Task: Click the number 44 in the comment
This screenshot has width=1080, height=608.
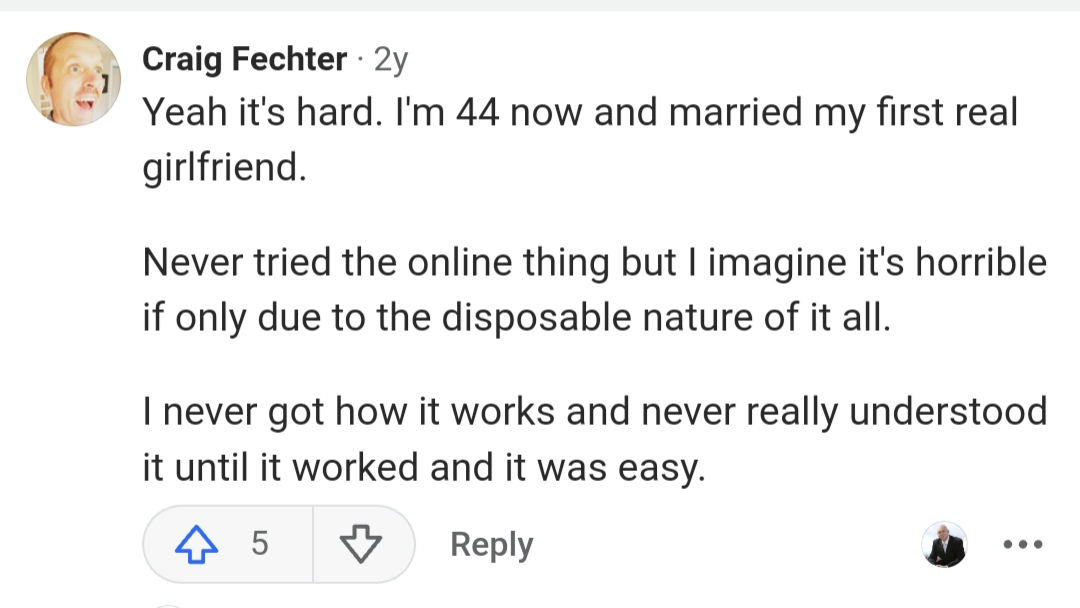Action: pos(477,112)
